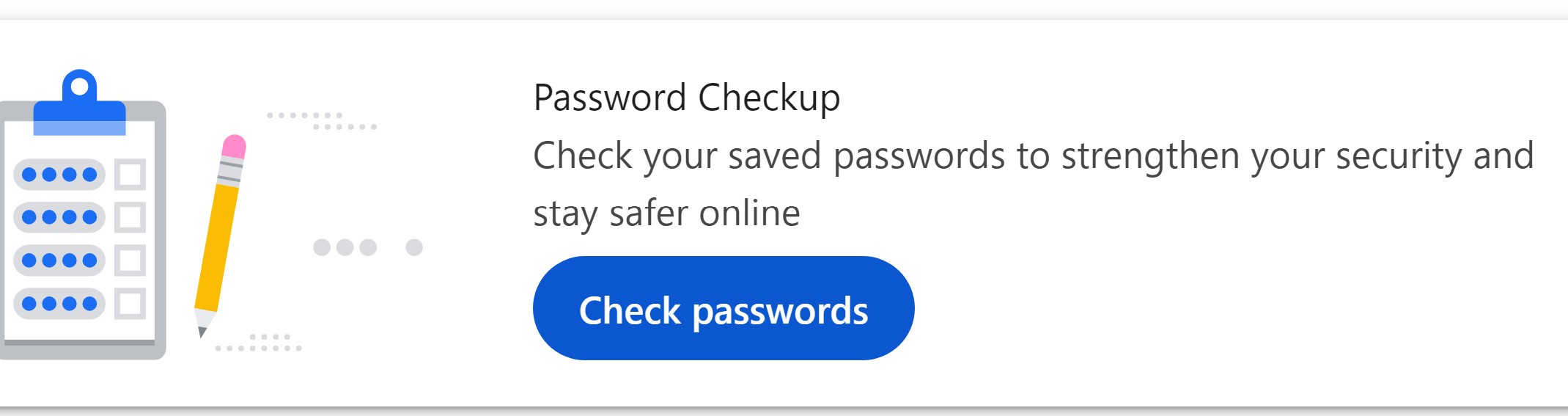This screenshot has height=416, width=1568.
Task: Click the description line starting "Check your saved passwords"
Action: click(x=1032, y=156)
